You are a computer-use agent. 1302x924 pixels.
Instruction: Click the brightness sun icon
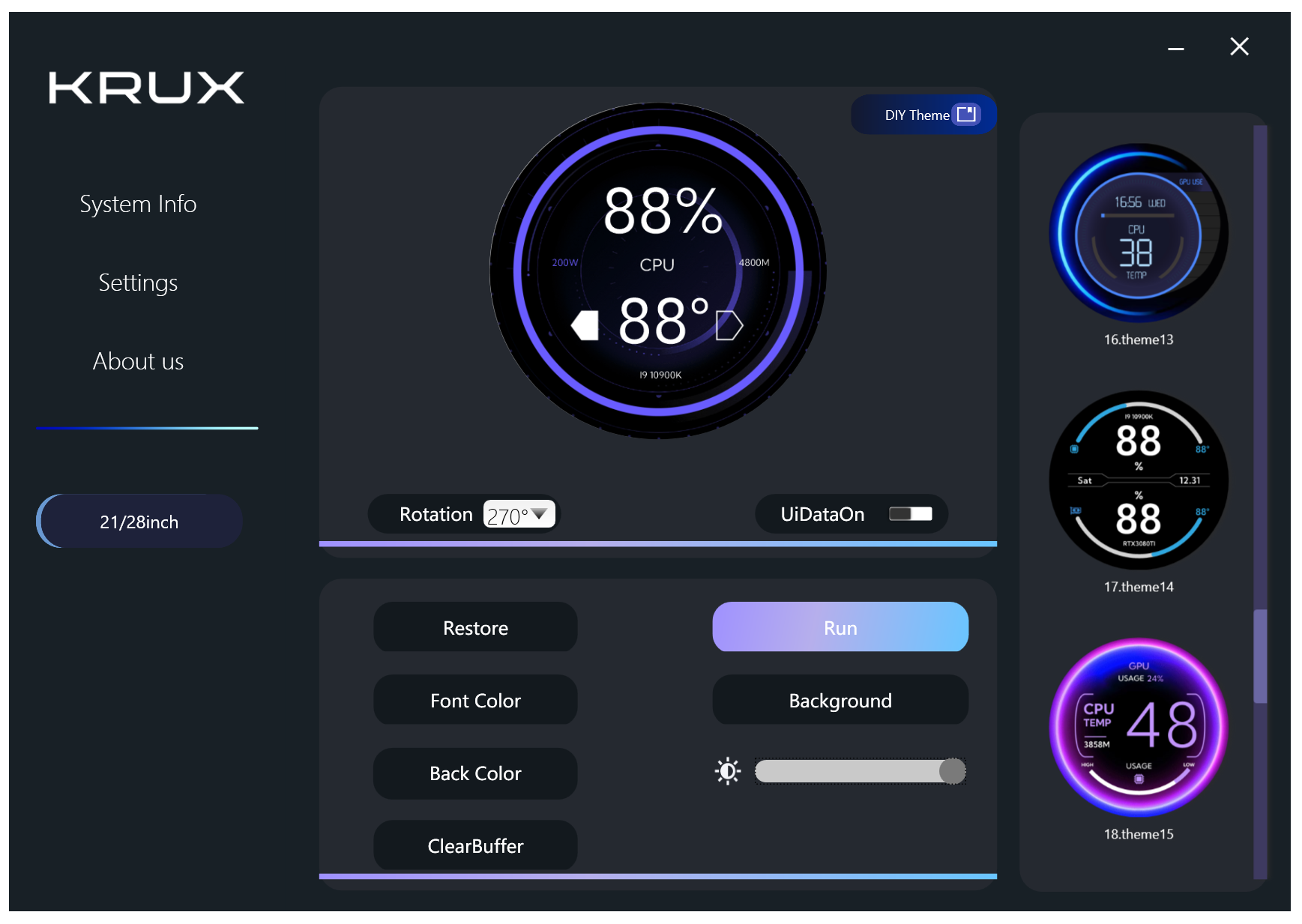tap(727, 771)
